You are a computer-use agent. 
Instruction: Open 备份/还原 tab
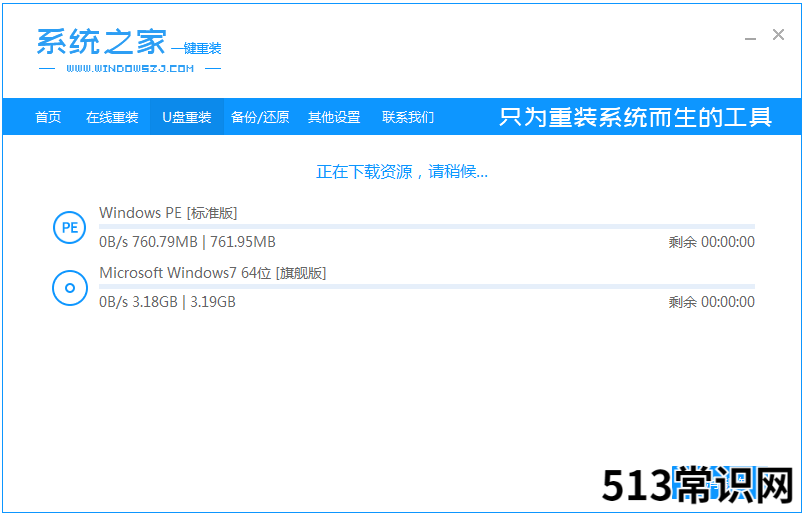coord(260,117)
